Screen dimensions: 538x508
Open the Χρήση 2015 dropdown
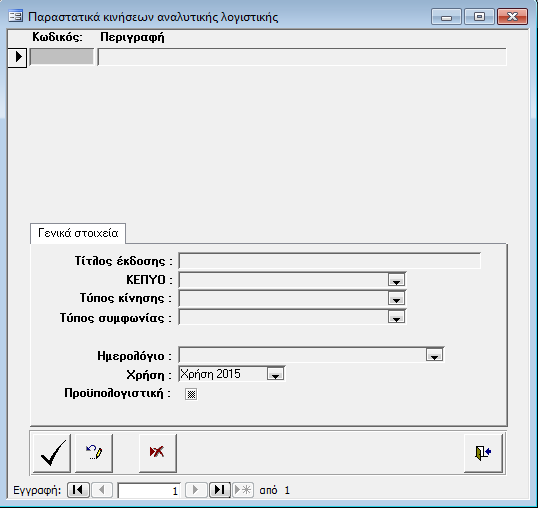pyautogui.click(x=275, y=374)
